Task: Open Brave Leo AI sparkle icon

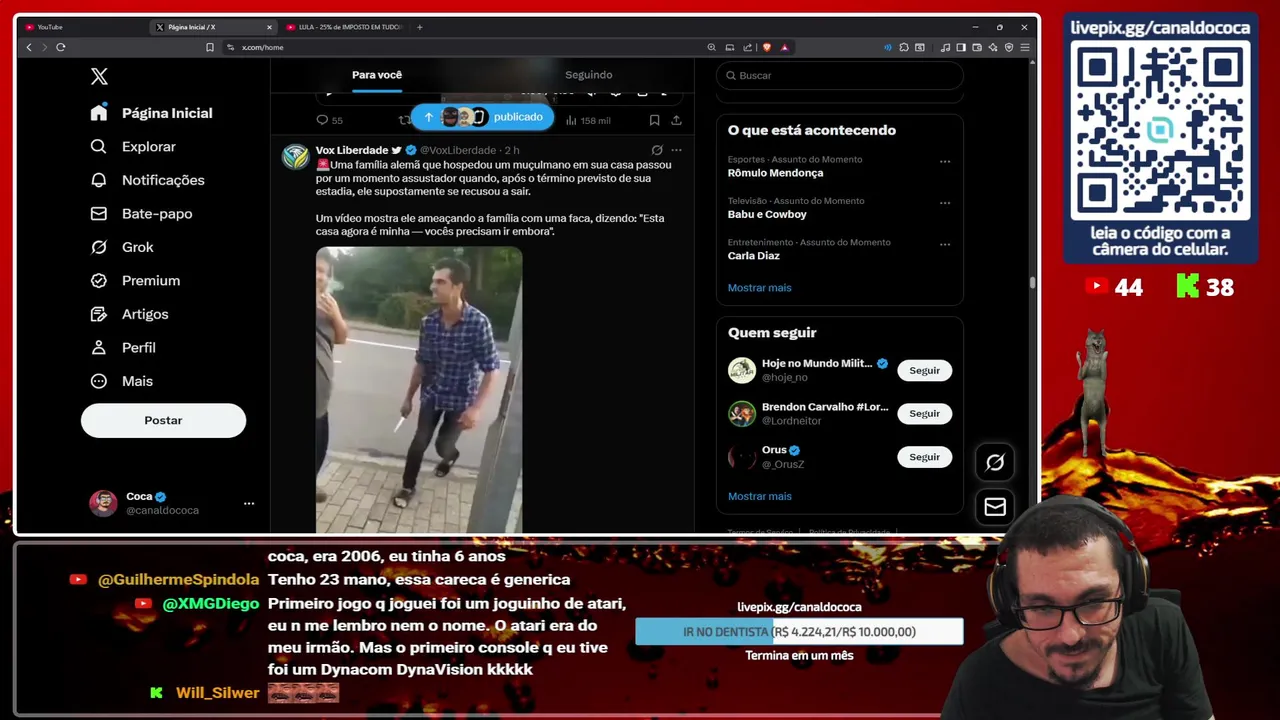Action: [993, 47]
